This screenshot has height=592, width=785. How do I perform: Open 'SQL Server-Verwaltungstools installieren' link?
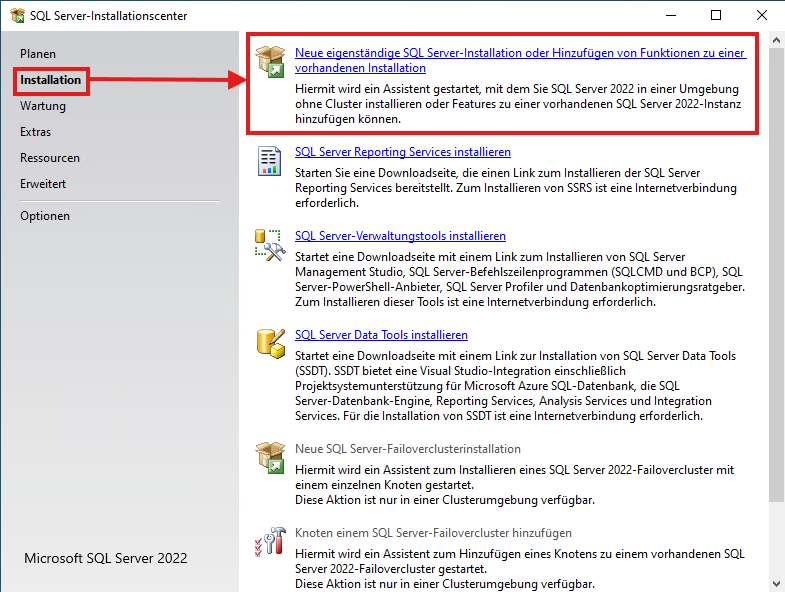[x=401, y=236]
